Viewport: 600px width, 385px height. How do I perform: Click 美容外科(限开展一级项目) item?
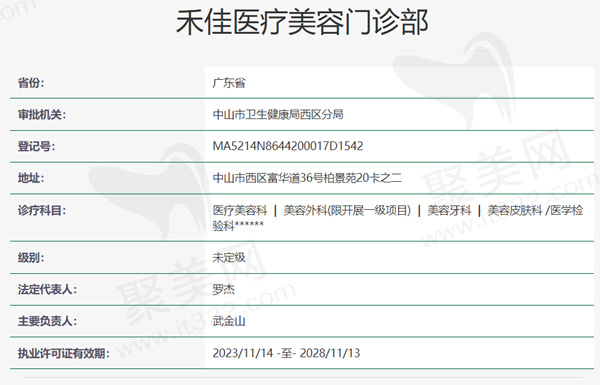click(x=347, y=210)
